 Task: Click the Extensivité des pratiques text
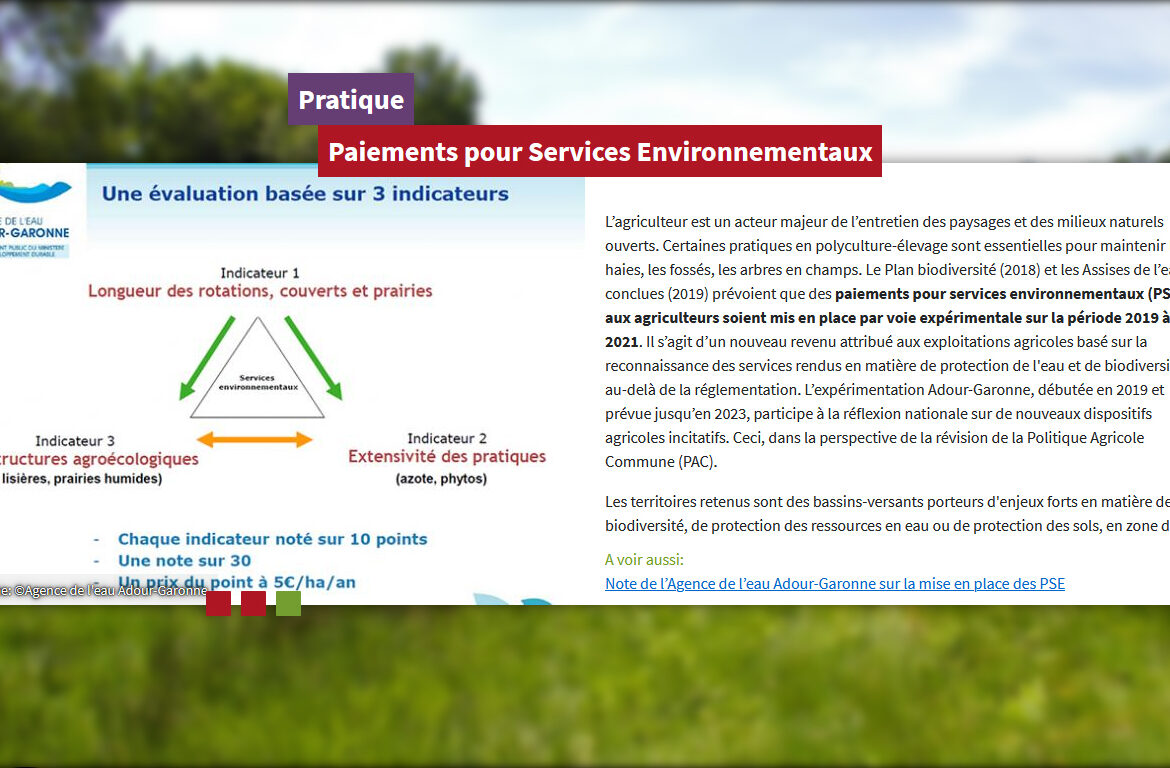coord(447,457)
